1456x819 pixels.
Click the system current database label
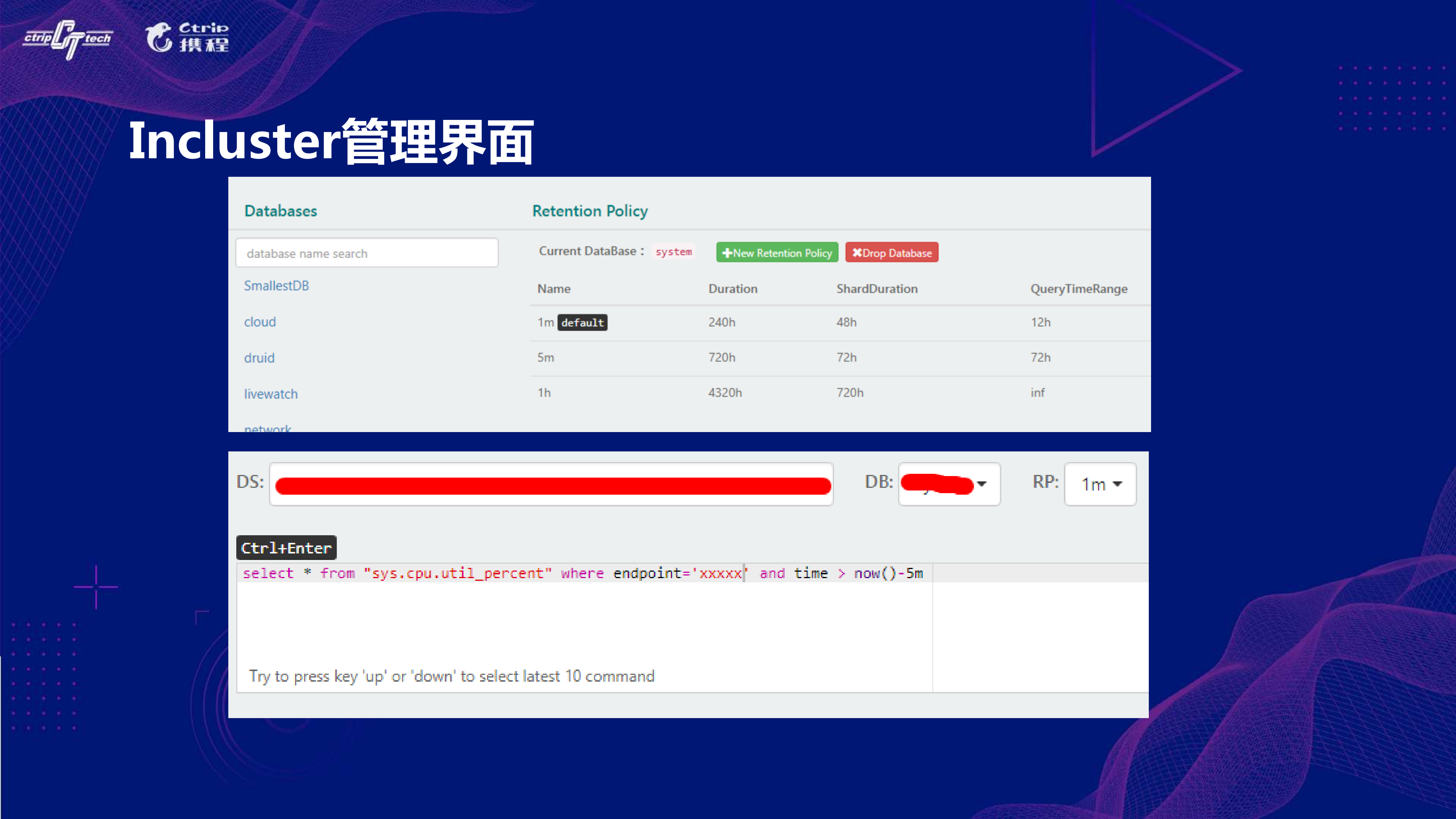coord(674,252)
